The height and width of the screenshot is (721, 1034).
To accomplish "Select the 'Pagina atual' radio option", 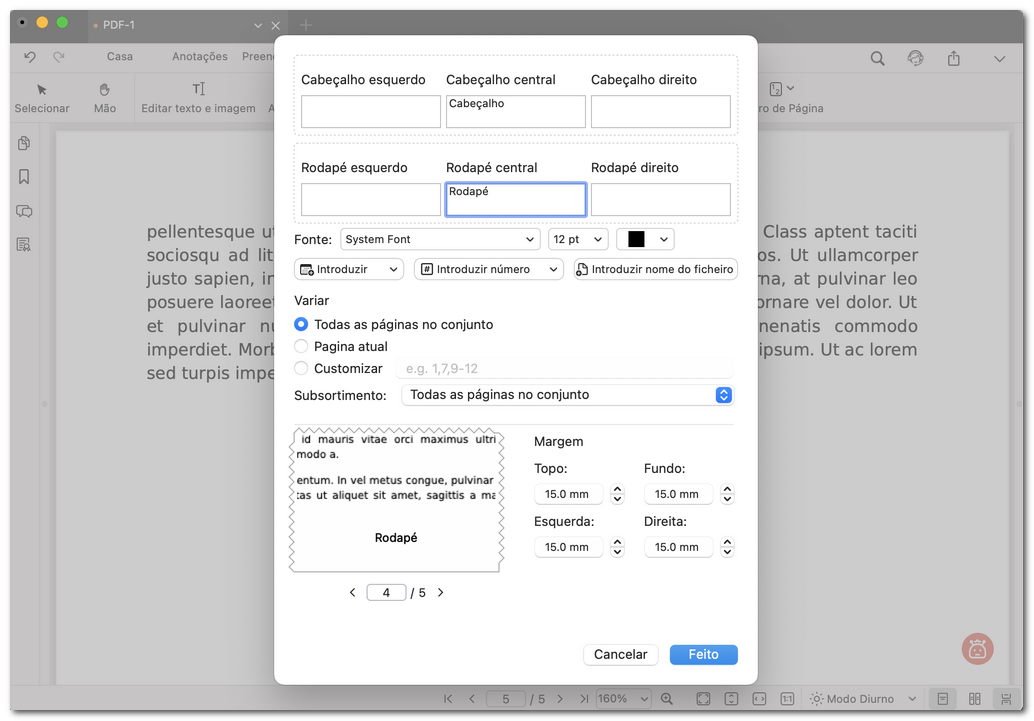I will click(x=301, y=347).
